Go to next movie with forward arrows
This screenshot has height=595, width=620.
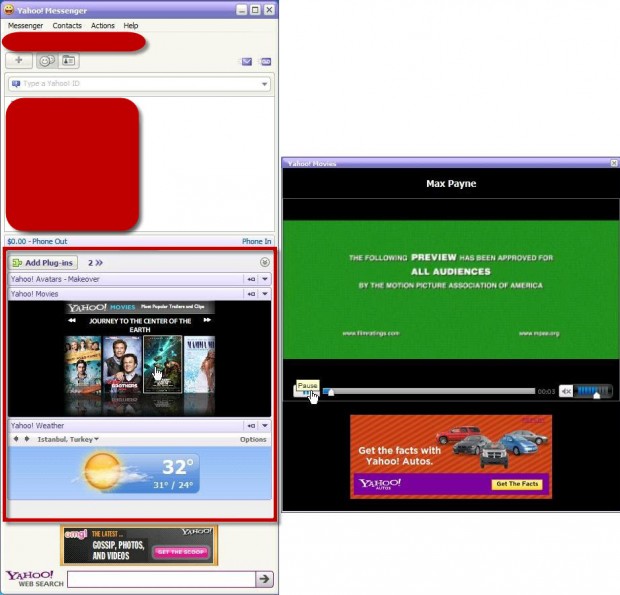click(x=207, y=320)
